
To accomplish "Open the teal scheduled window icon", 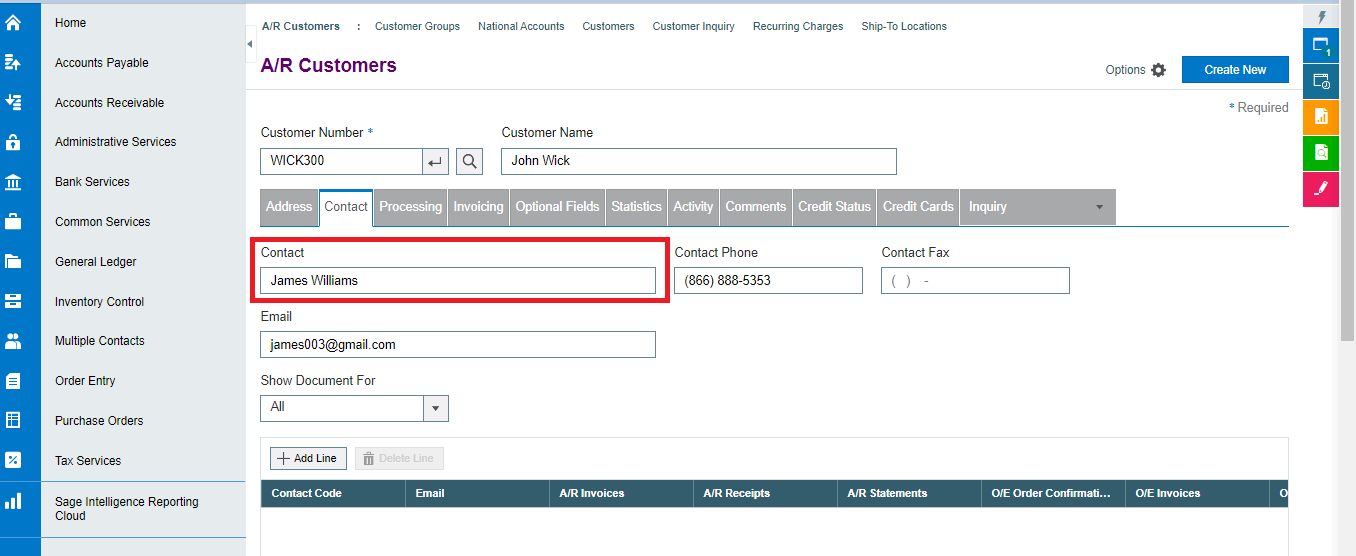I will 1321,82.
